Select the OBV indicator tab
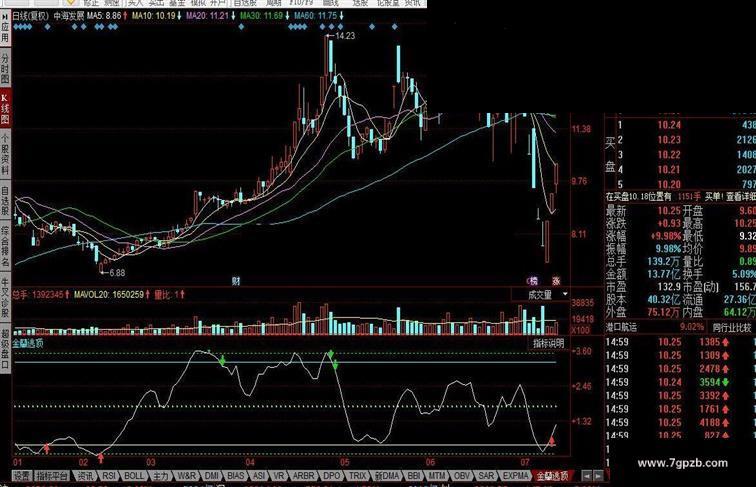 point(462,476)
